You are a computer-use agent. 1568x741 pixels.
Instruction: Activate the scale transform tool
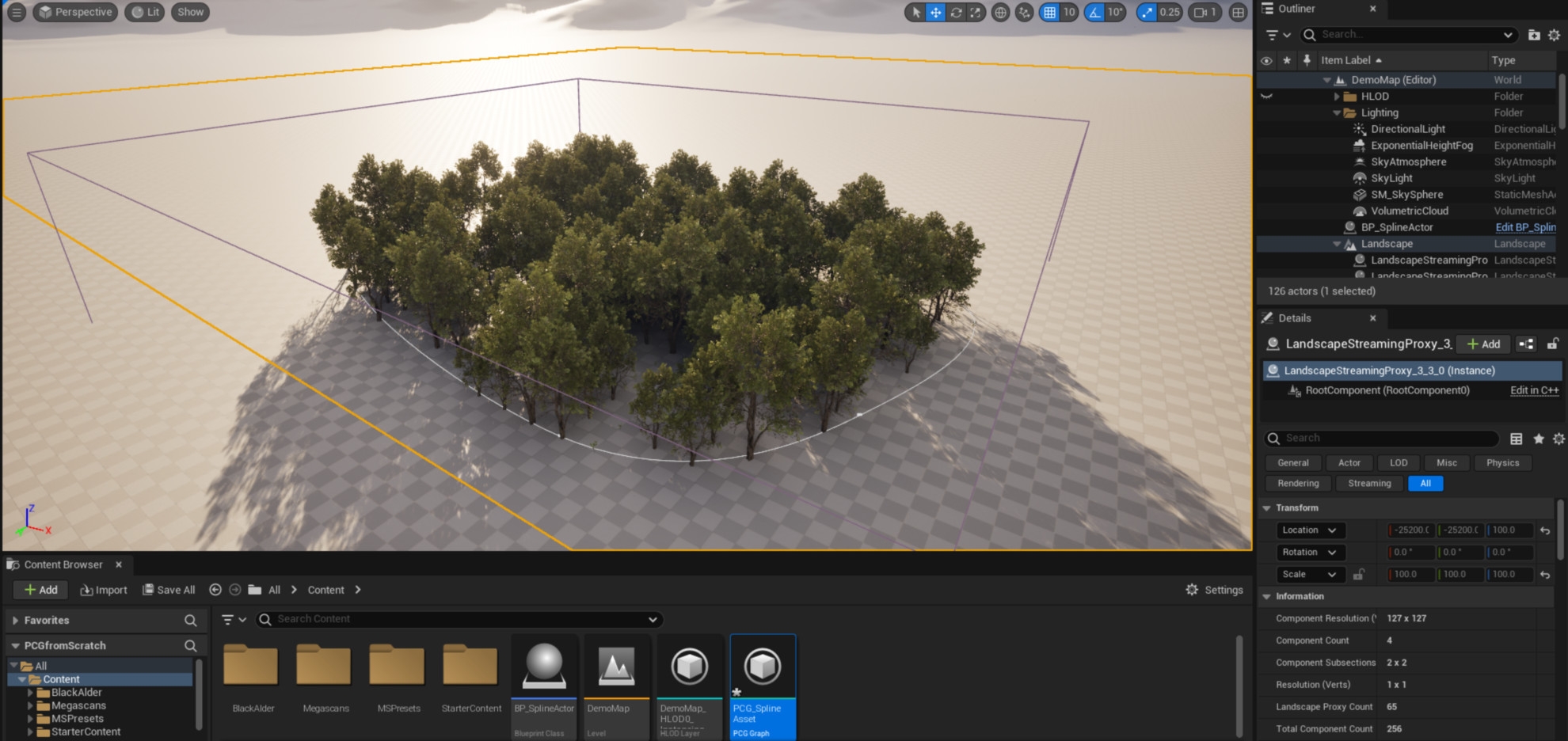[x=976, y=12]
